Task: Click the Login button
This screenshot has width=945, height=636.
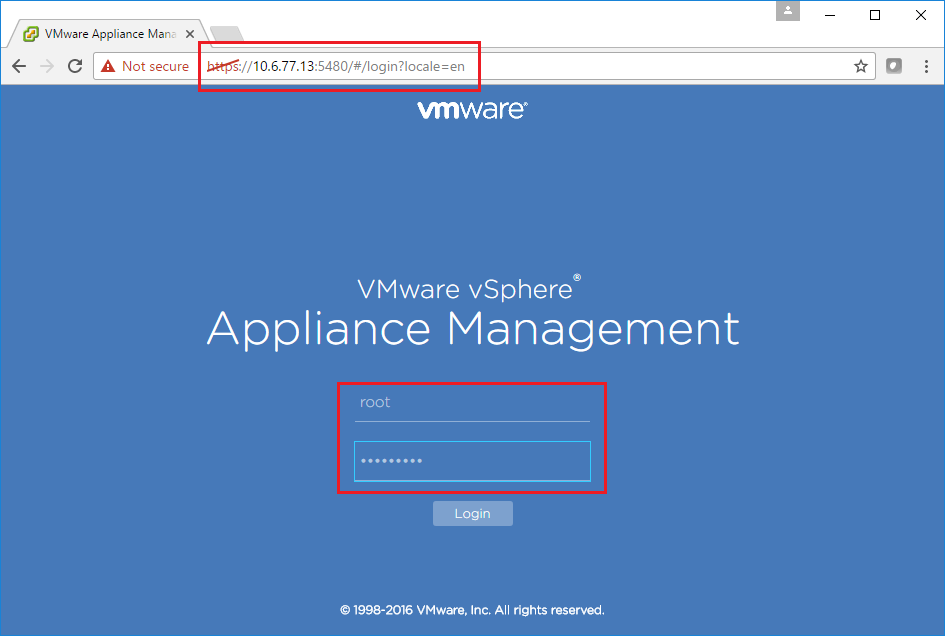Action: coord(472,514)
